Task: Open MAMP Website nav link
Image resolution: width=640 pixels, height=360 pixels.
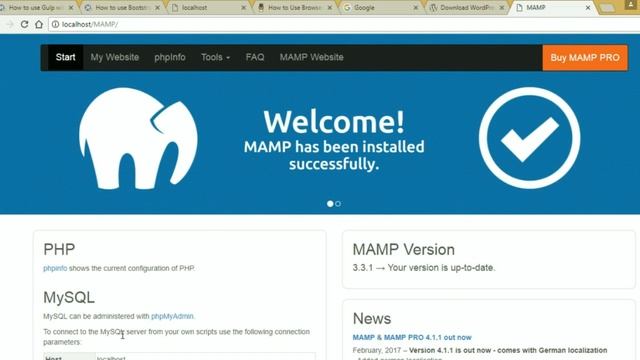Action: (x=311, y=58)
